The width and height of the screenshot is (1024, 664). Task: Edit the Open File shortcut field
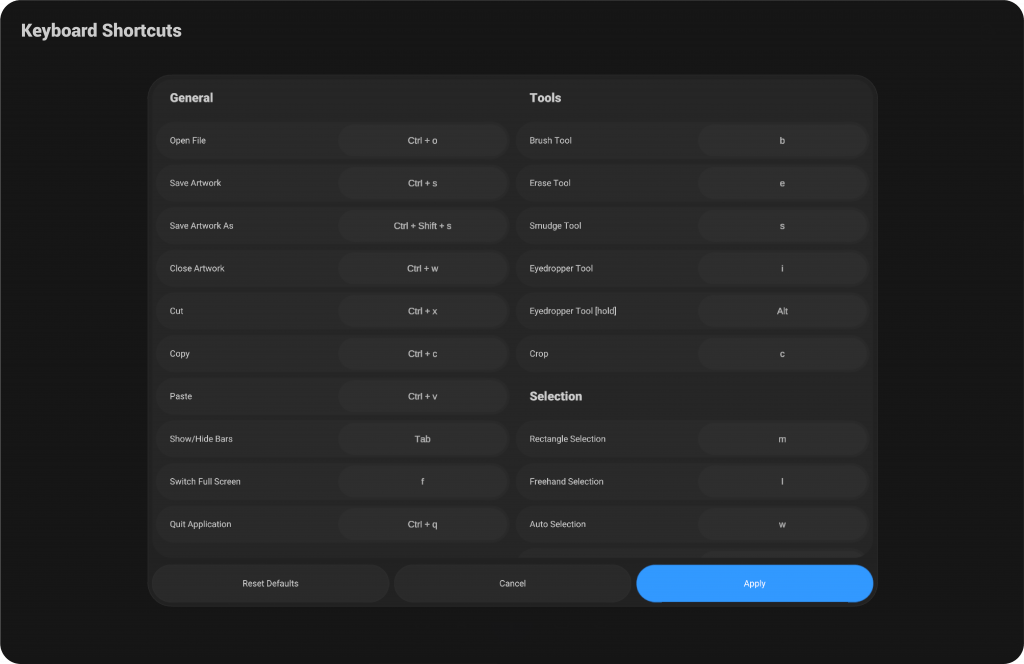[x=422, y=141]
